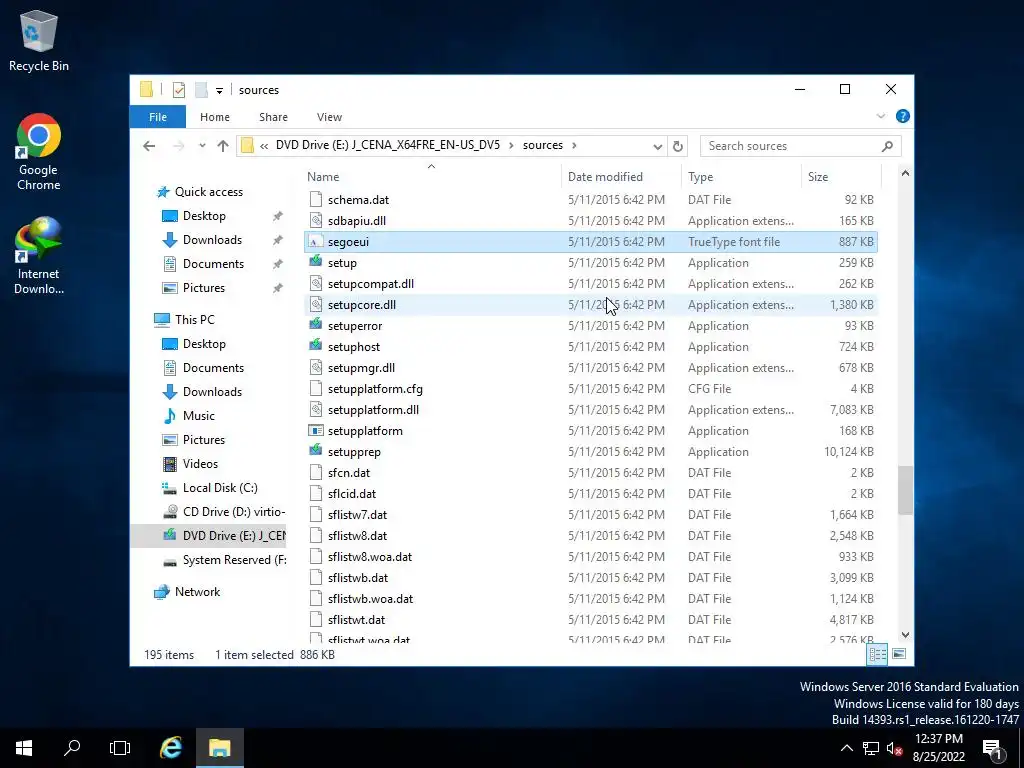Select the setup application icon
The width and height of the screenshot is (1024, 768).
316,263
